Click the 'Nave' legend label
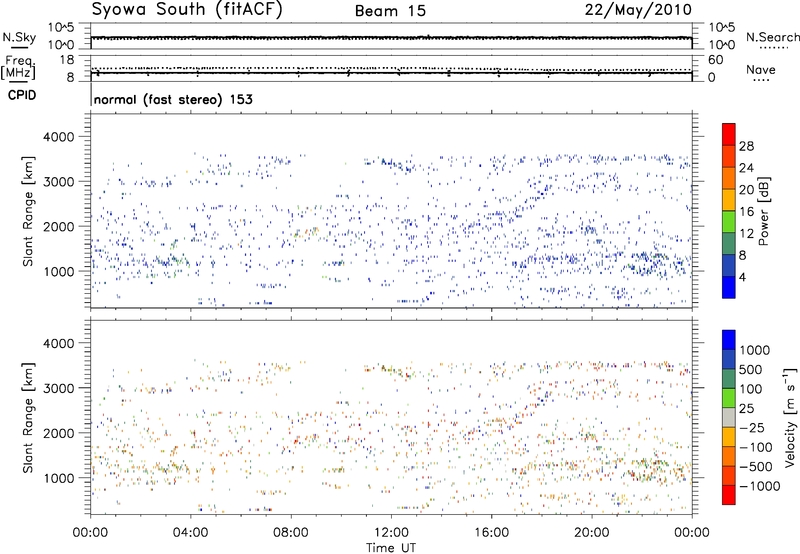Image resolution: width=800 pixels, height=554 pixels. coord(761,69)
